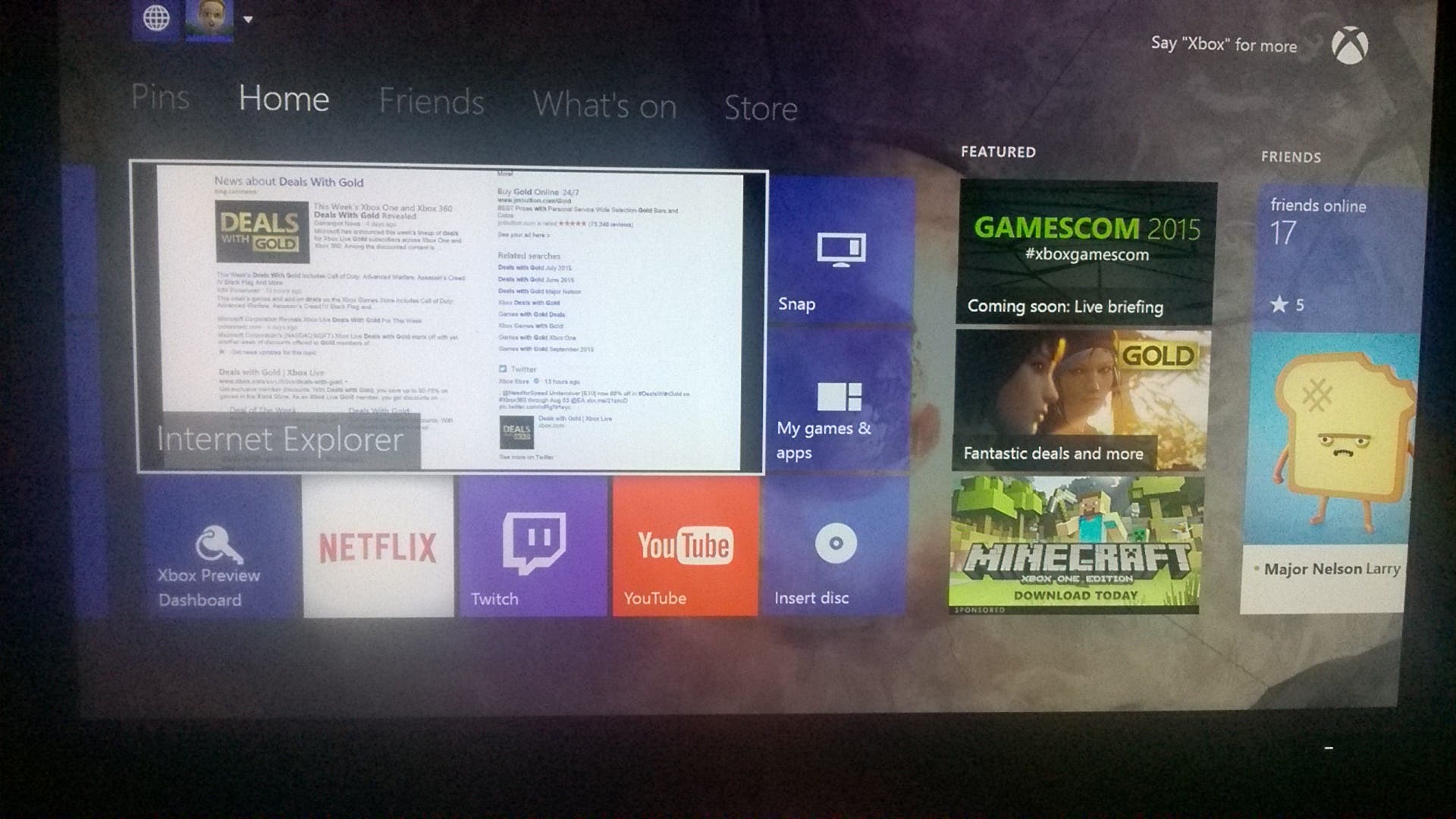The image size is (1456, 819).
Task: Open Xbox Preview Dashboard tile
Action: point(221,547)
